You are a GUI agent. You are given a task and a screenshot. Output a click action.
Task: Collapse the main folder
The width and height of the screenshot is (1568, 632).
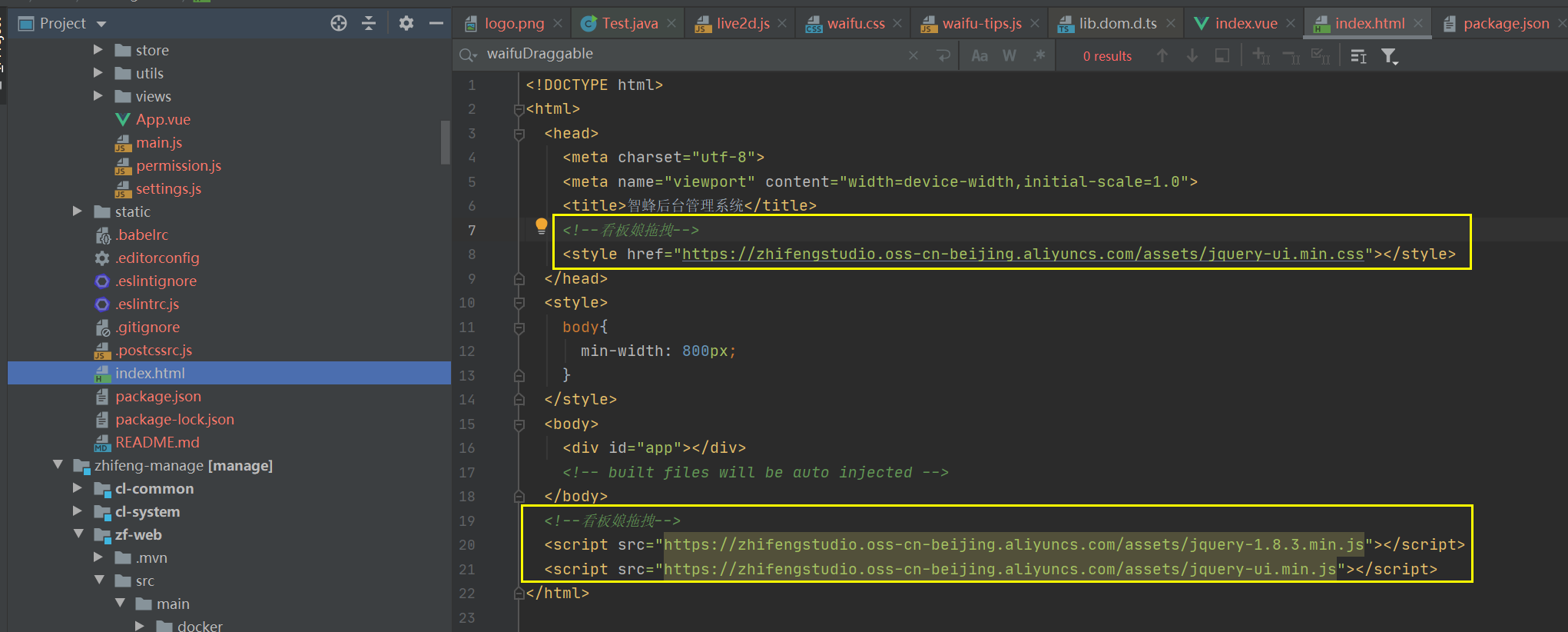click(x=120, y=604)
